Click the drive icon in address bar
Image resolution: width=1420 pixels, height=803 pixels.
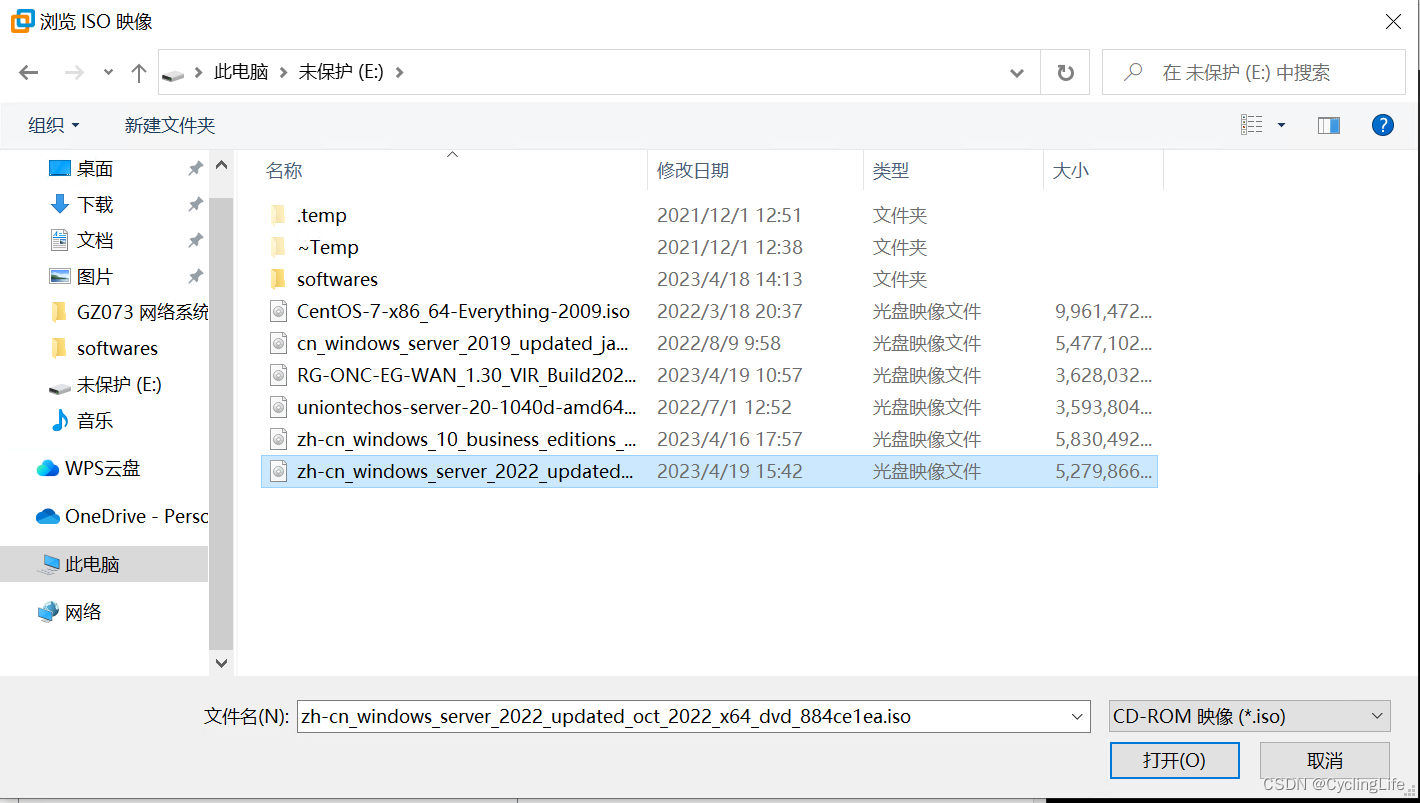(173, 74)
